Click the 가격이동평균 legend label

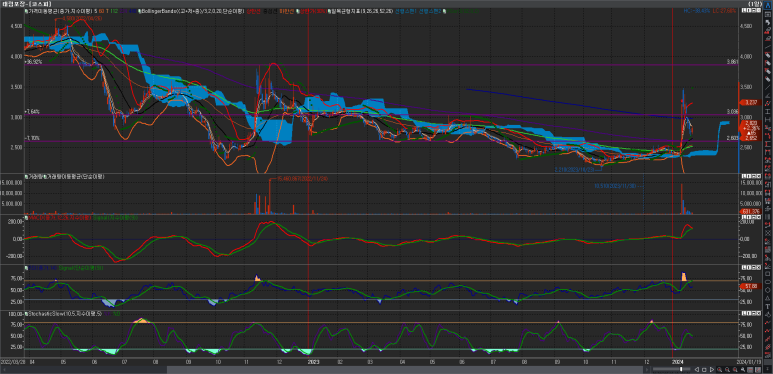click(59, 11)
